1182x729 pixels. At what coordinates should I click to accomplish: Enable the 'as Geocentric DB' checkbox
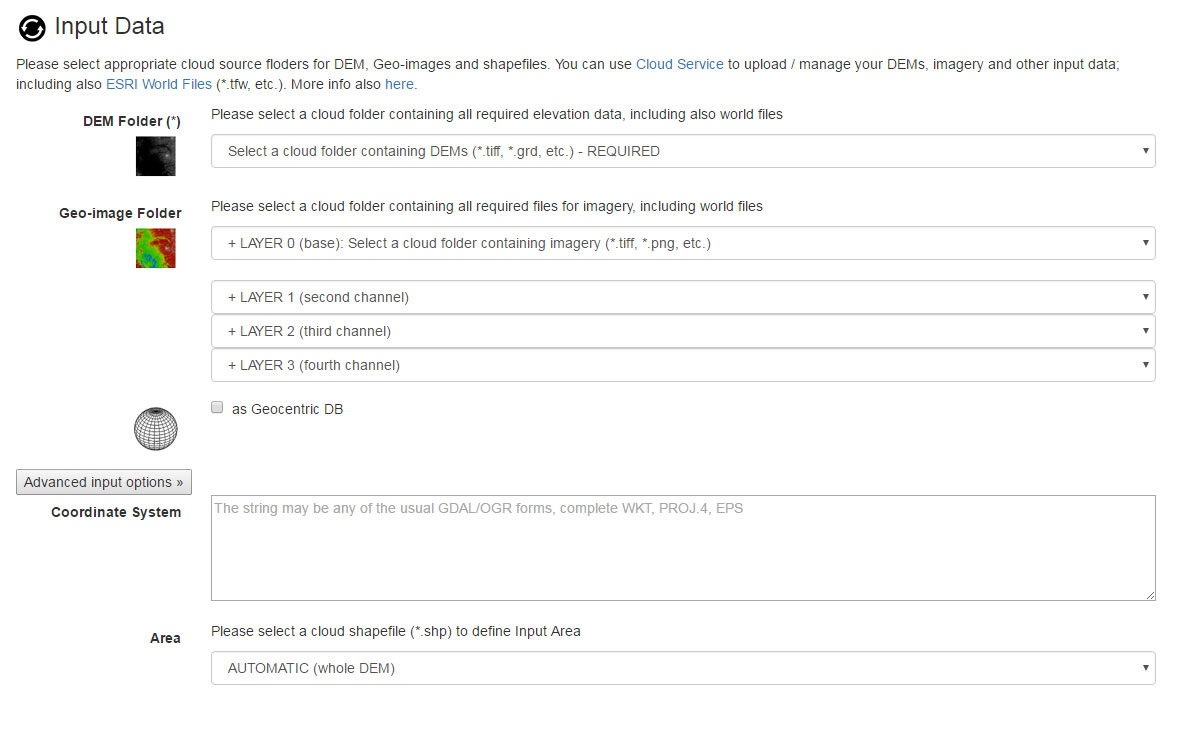[x=217, y=407]
